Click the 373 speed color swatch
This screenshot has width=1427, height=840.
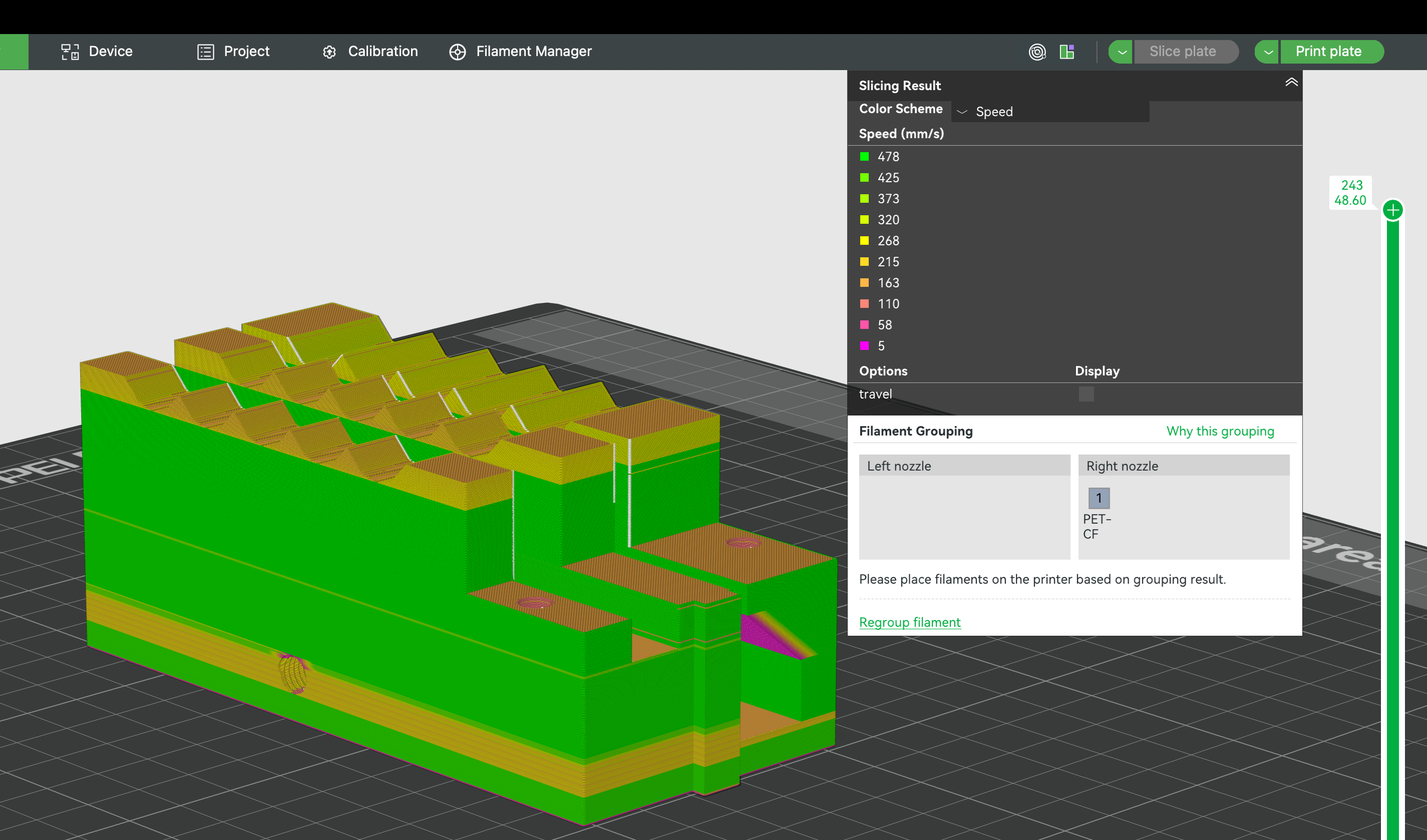pyautogui.click(x=864, y=198)
